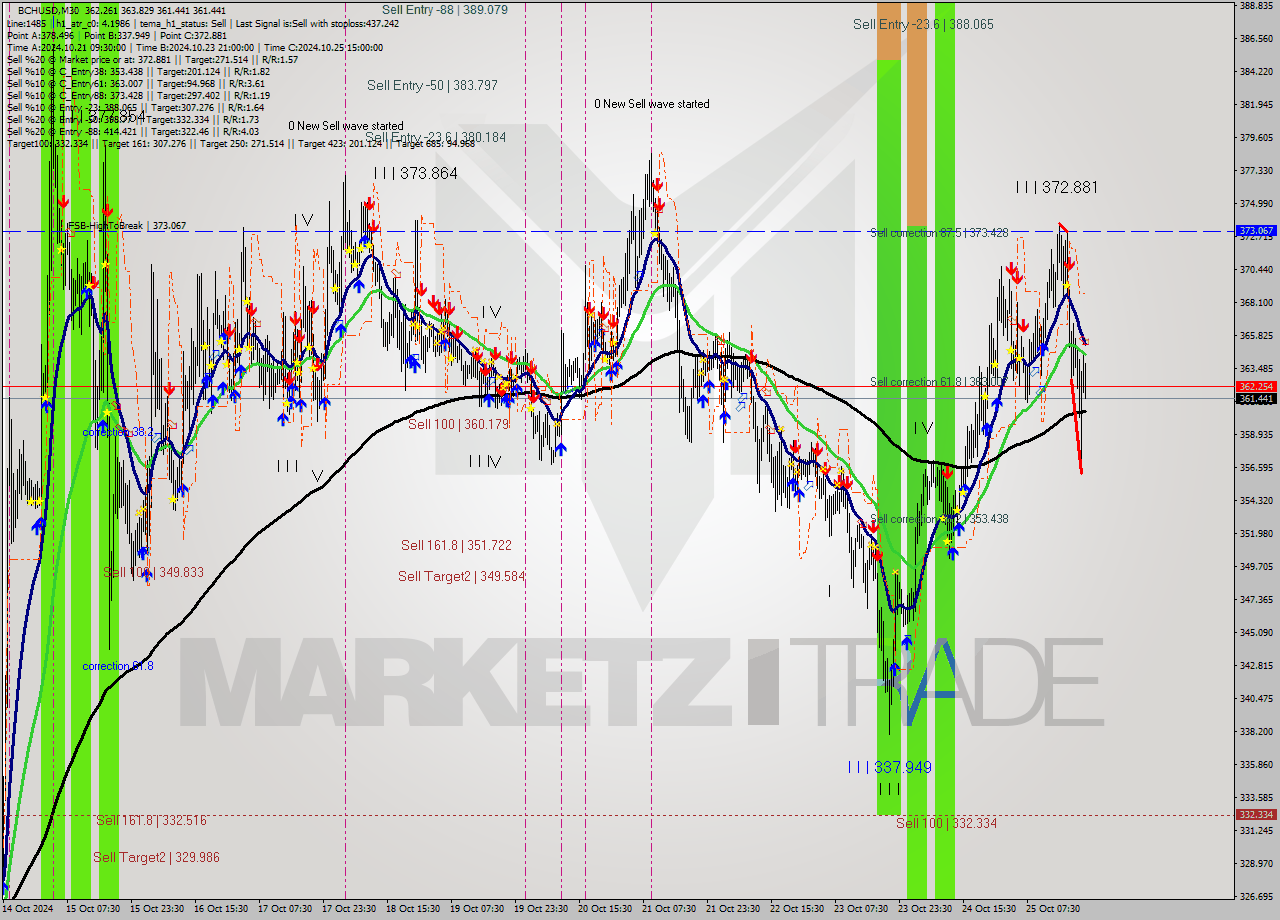Click the red 362.254 price tag on the axis
Viewport: 1280px width, 920px height.
coord(1256,386)
